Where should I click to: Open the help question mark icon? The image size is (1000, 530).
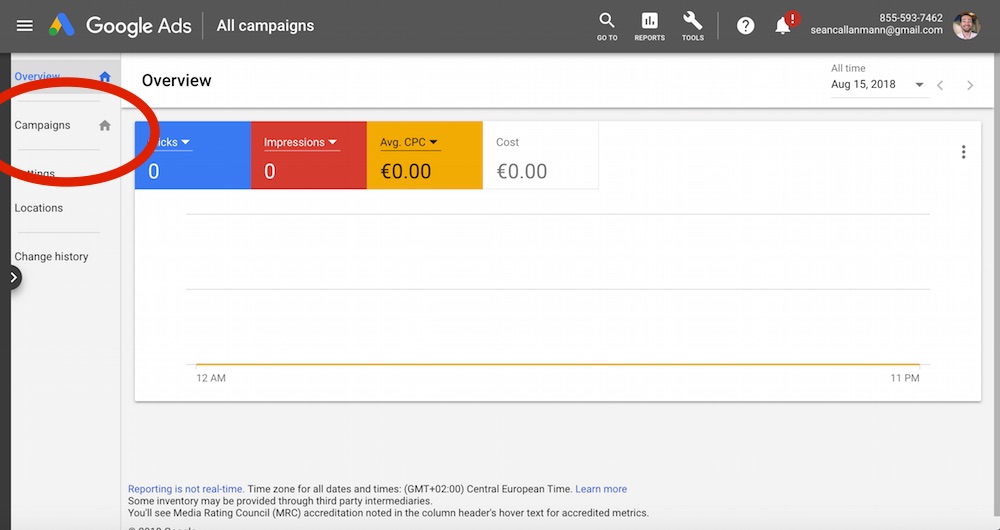[x=746, y=26]
